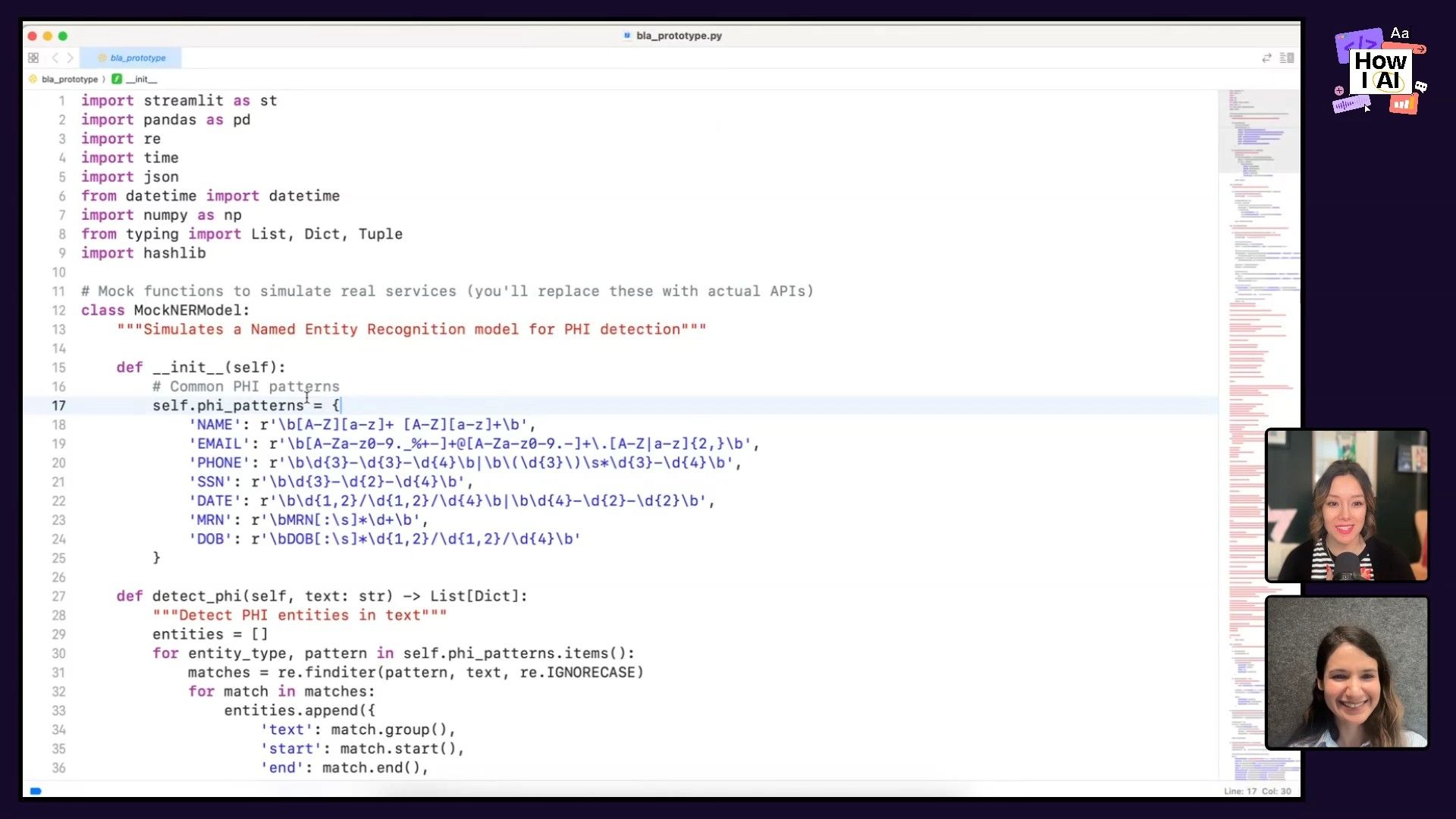Click the blue indicator in the bottom bar
The height and width of the screenshot is (819, 1456).
point(36,791)
